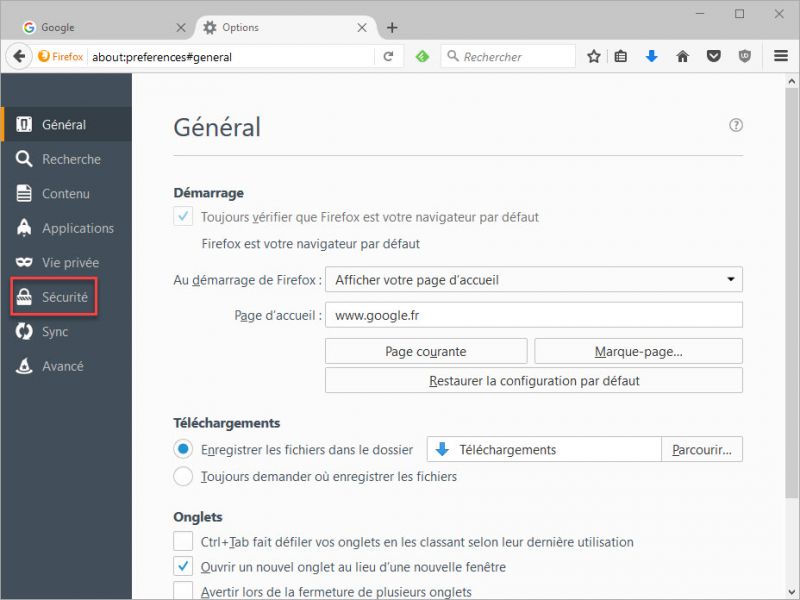Viewport: 800px width, 600px height.
Task: Open downloads with the blue arrow icon
Action: (652, 56)
